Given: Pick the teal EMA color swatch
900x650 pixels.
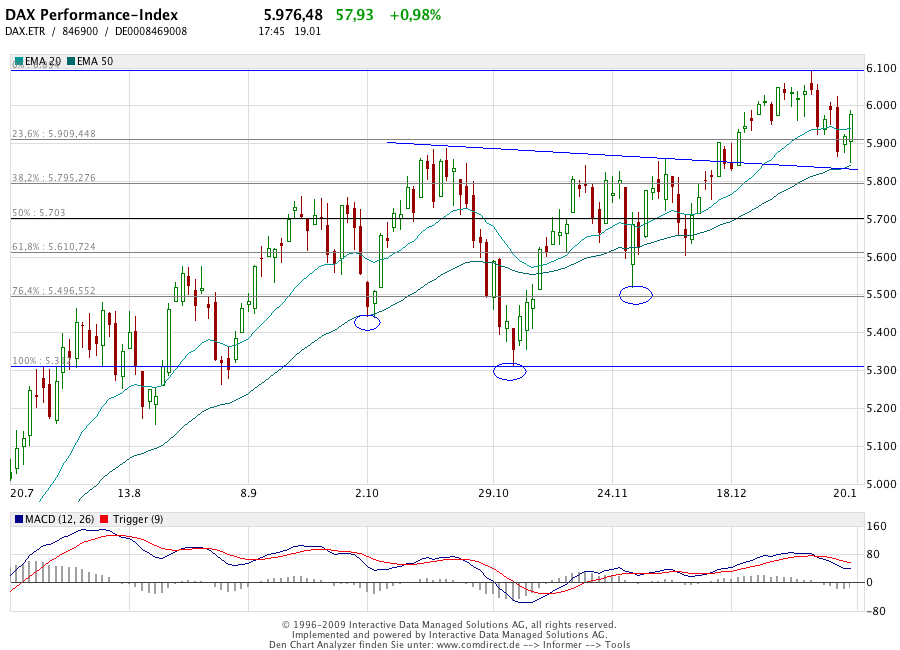Looking at the screenshot, I should pyautogui.click(x=17, y=61).
